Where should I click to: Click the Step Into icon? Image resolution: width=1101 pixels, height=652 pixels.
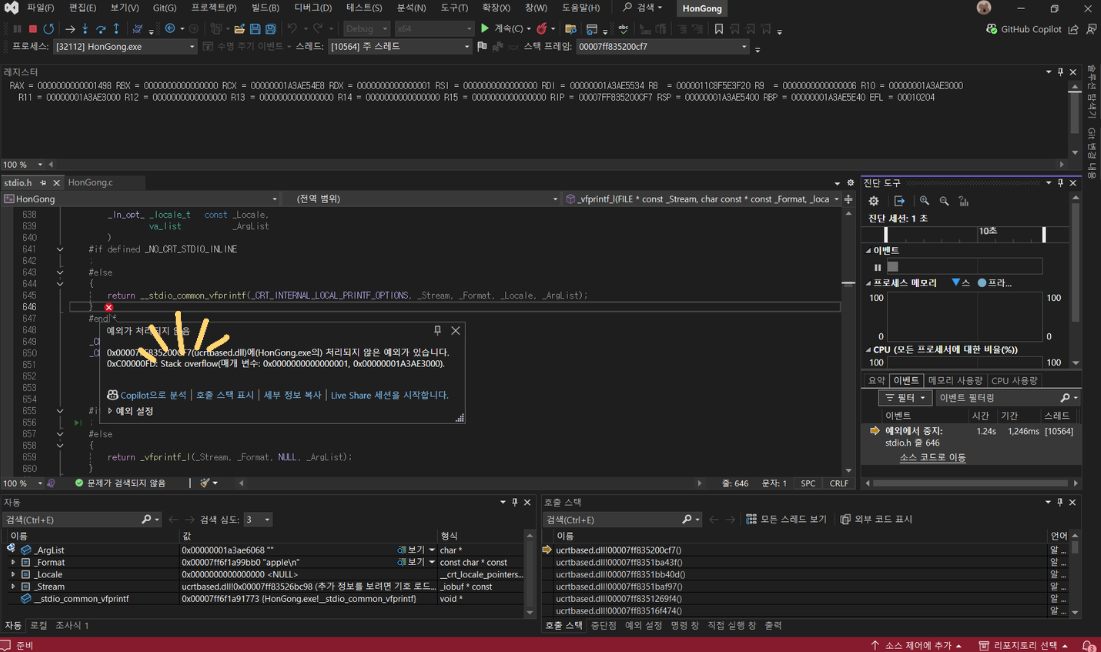pyautogui.click(x=85, y=29)
